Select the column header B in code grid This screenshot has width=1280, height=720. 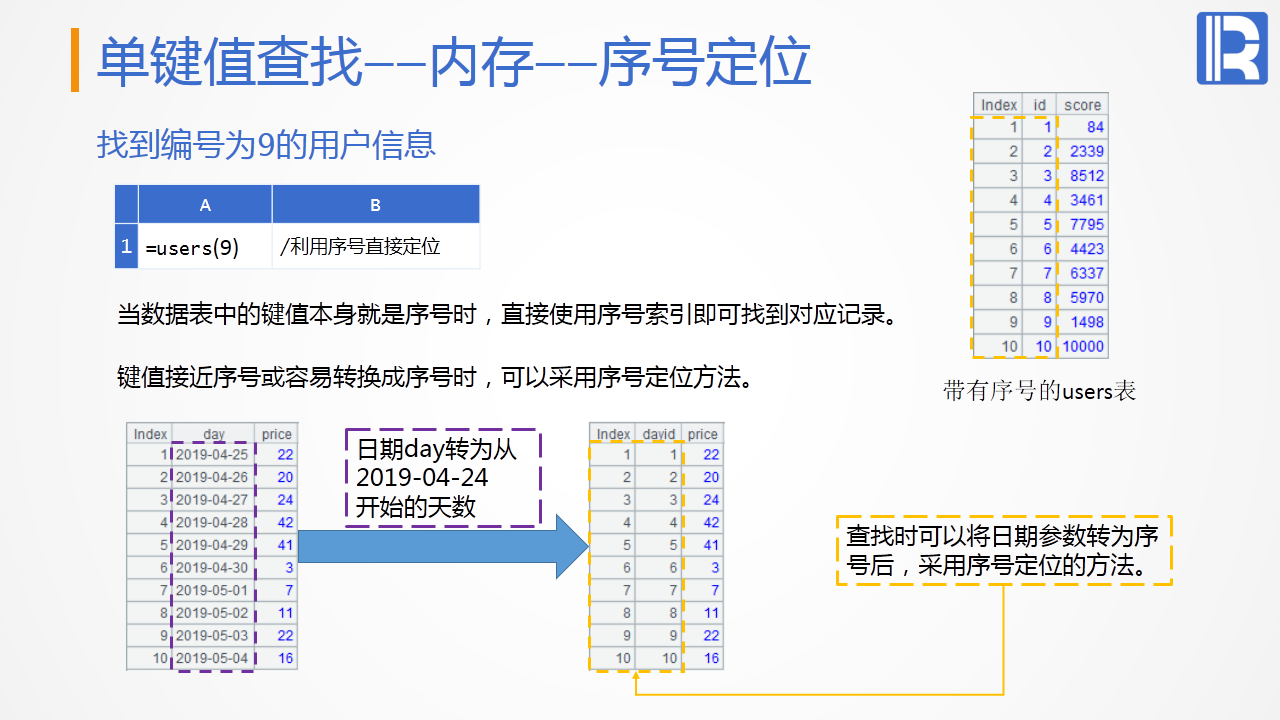coord(376,204)
